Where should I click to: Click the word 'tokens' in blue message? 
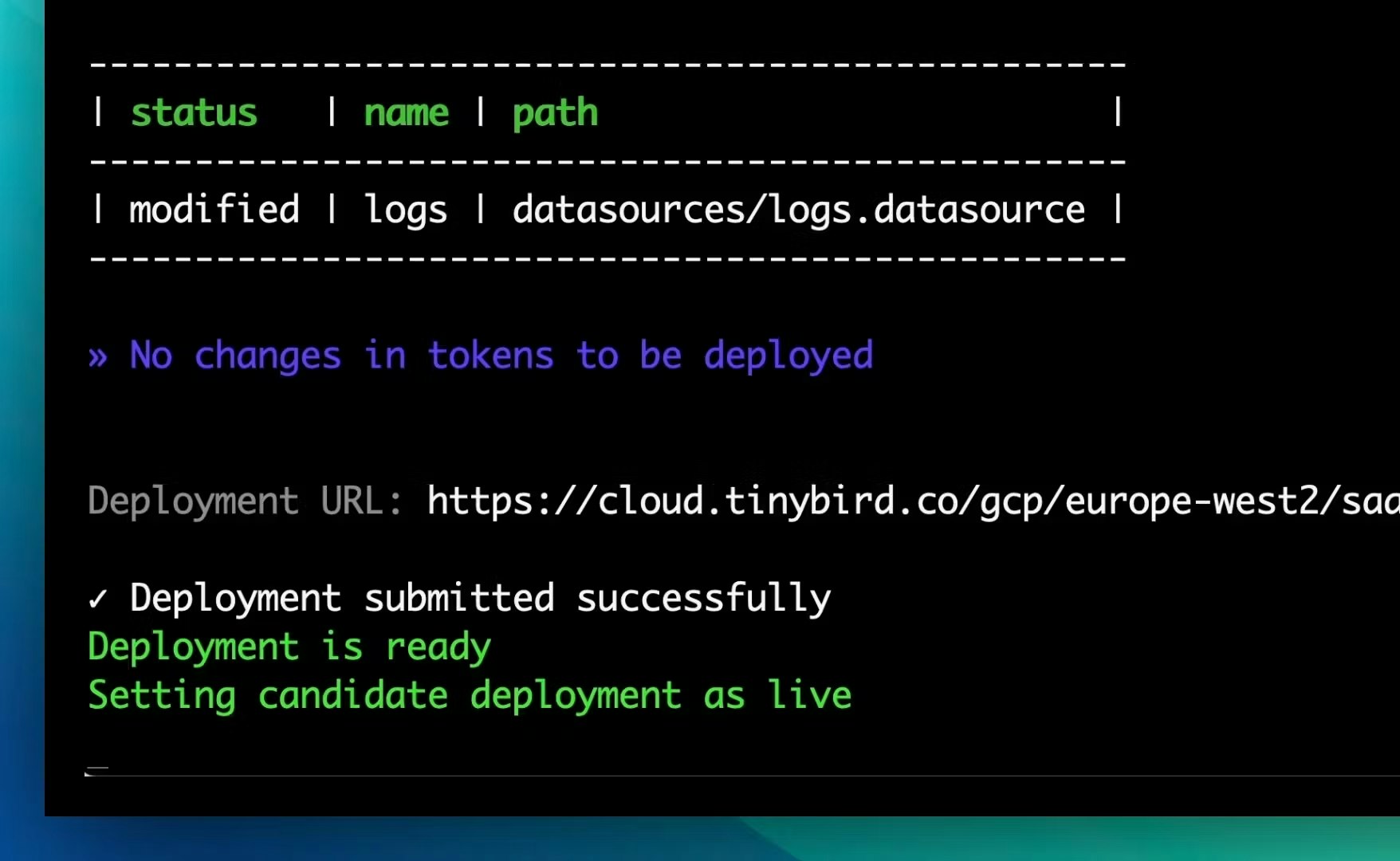[x=490, y=356]
